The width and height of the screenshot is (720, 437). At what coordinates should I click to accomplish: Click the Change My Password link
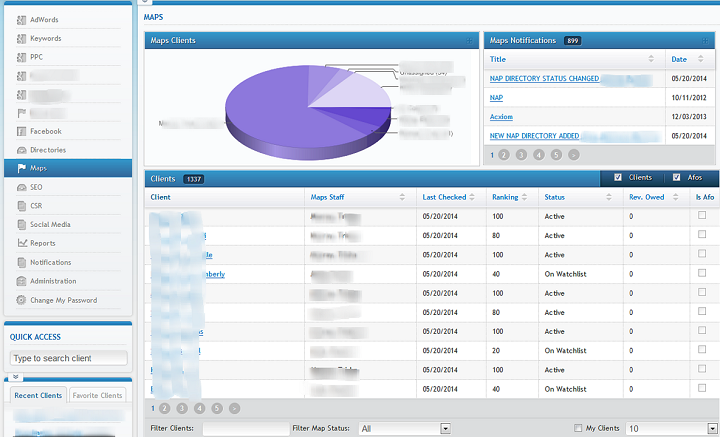[x=63, y=300]
